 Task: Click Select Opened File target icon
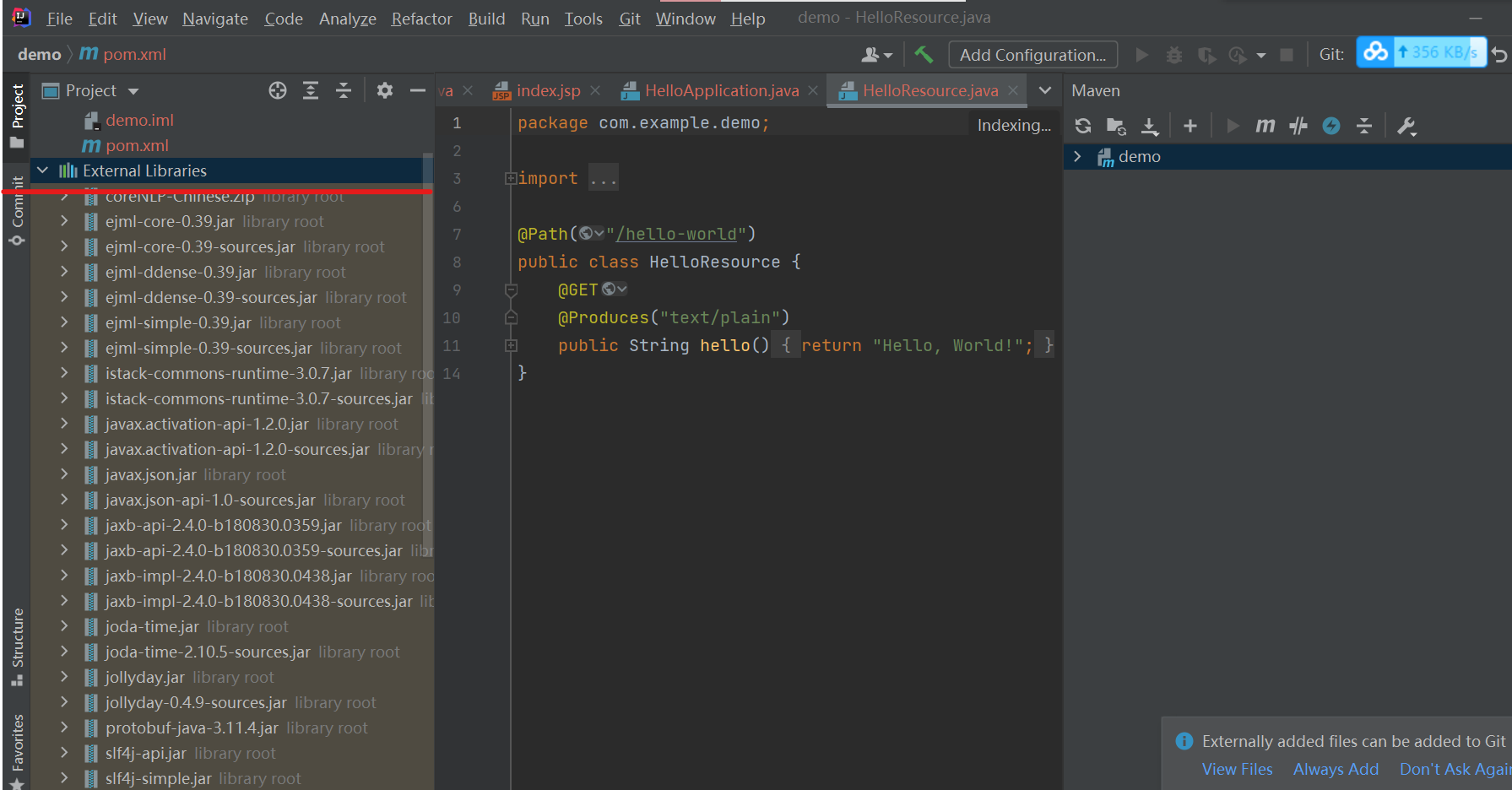pos(278,90)
